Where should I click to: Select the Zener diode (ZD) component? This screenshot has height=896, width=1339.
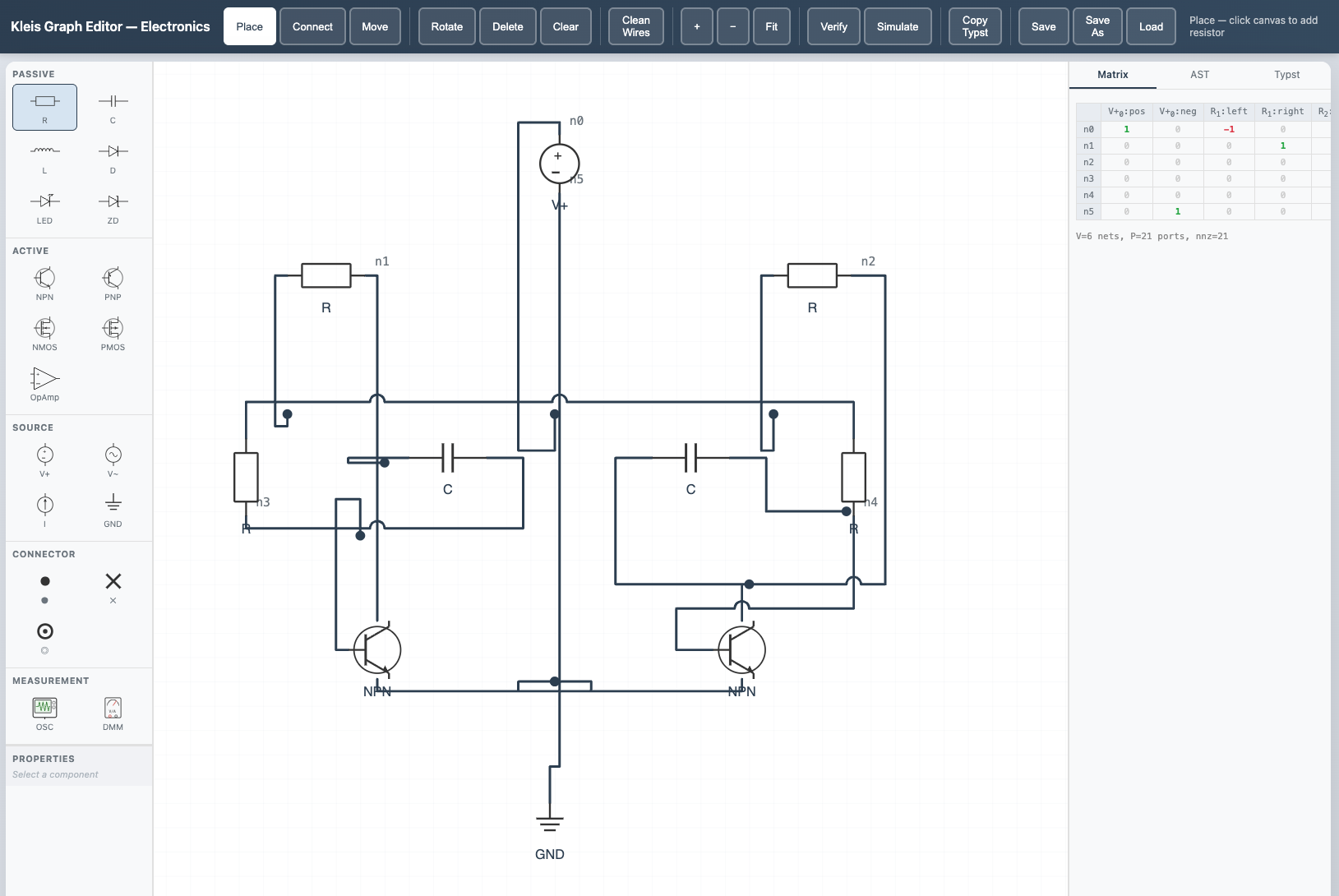click(113, 207)
